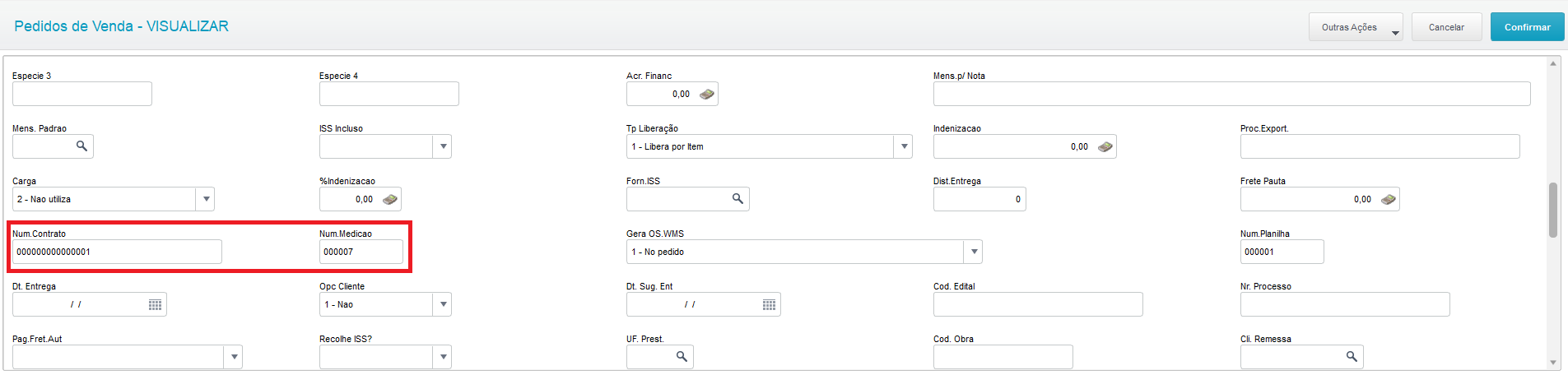The height and width of the screenshot is (375, 1568).
Task: Expand the Recolhe ISS? dropdown
Action: [443, 357]
